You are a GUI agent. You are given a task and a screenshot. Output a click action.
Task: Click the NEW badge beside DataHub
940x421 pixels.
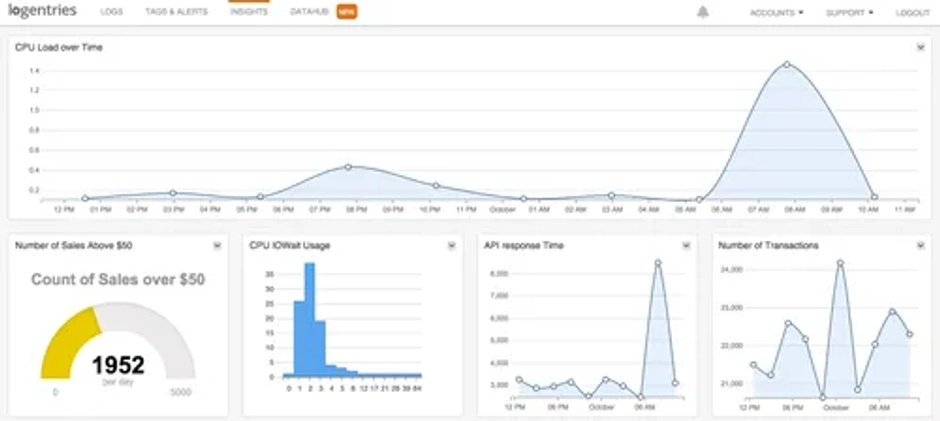click(x=347, y=11)
